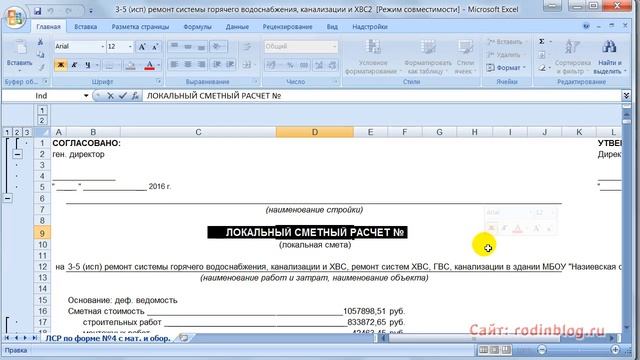Image resolution: width=640 pixels, height=360 pixels.
Task: Open Format as Table (Форматировать как таблицу)
Action: tap(427, 57)
